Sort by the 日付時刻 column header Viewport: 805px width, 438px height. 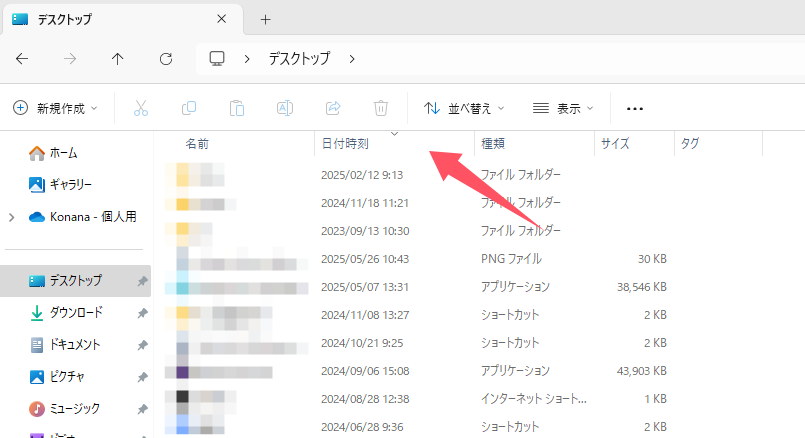[394, 144]
